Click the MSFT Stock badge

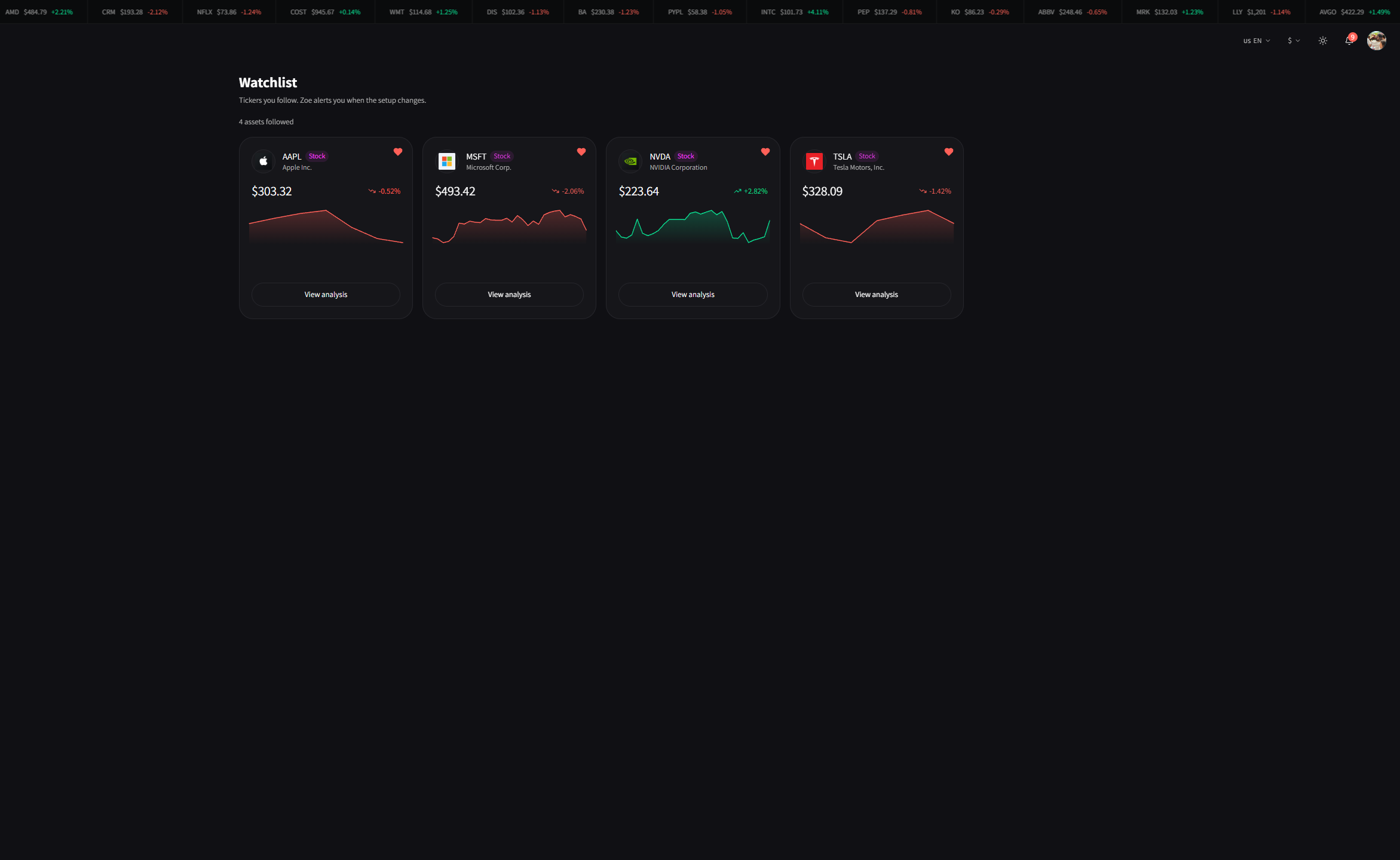point(502,157)
